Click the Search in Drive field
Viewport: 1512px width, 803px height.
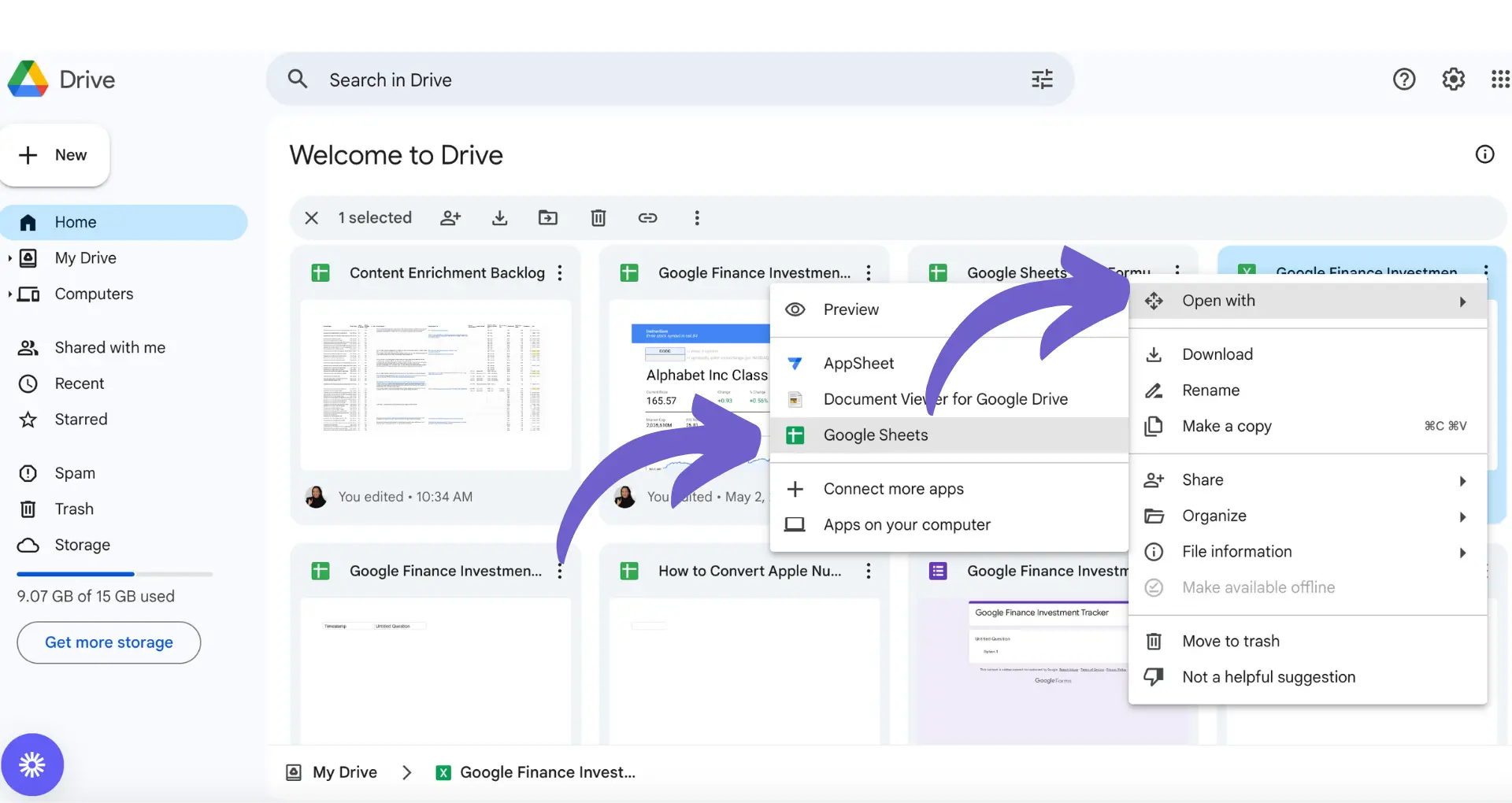coord(670,80)
